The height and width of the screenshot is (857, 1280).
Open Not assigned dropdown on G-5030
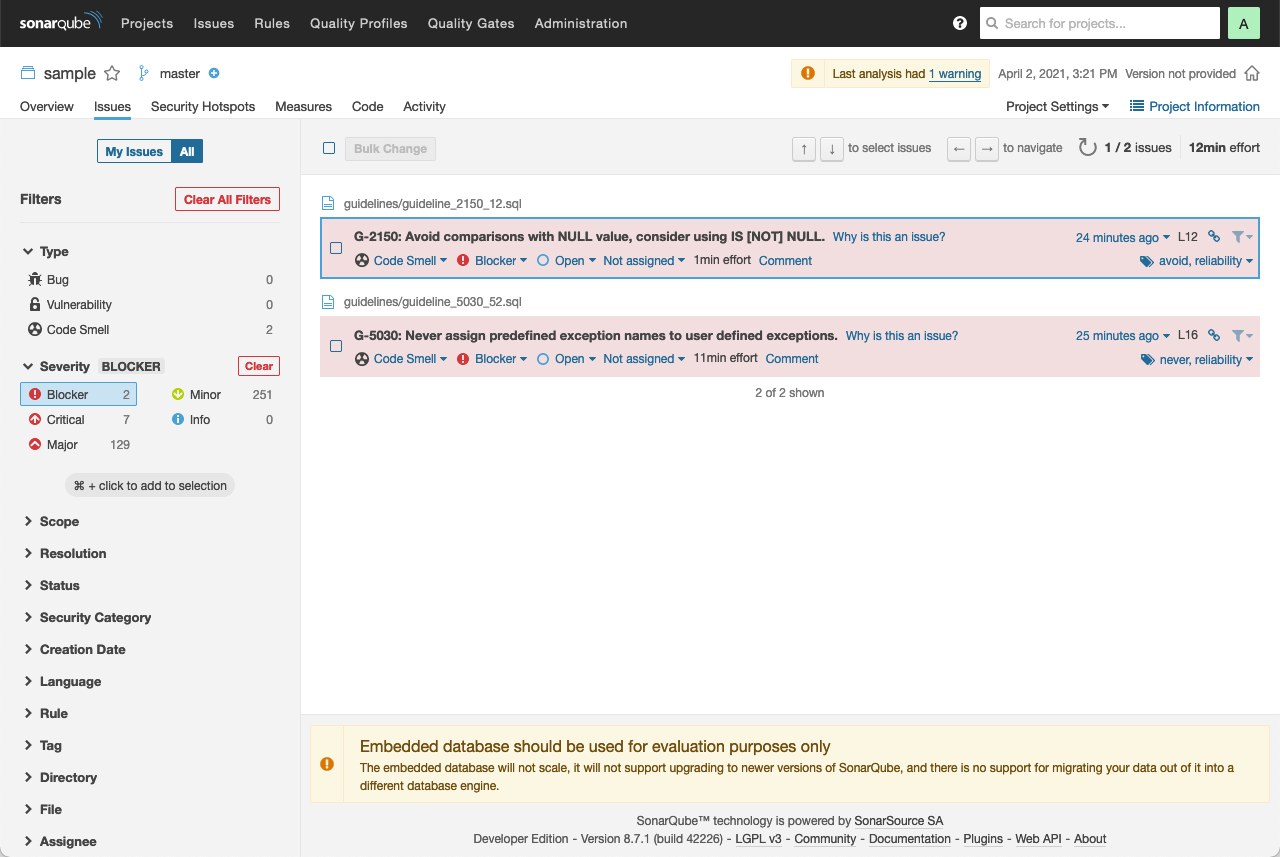click(644, 359)
